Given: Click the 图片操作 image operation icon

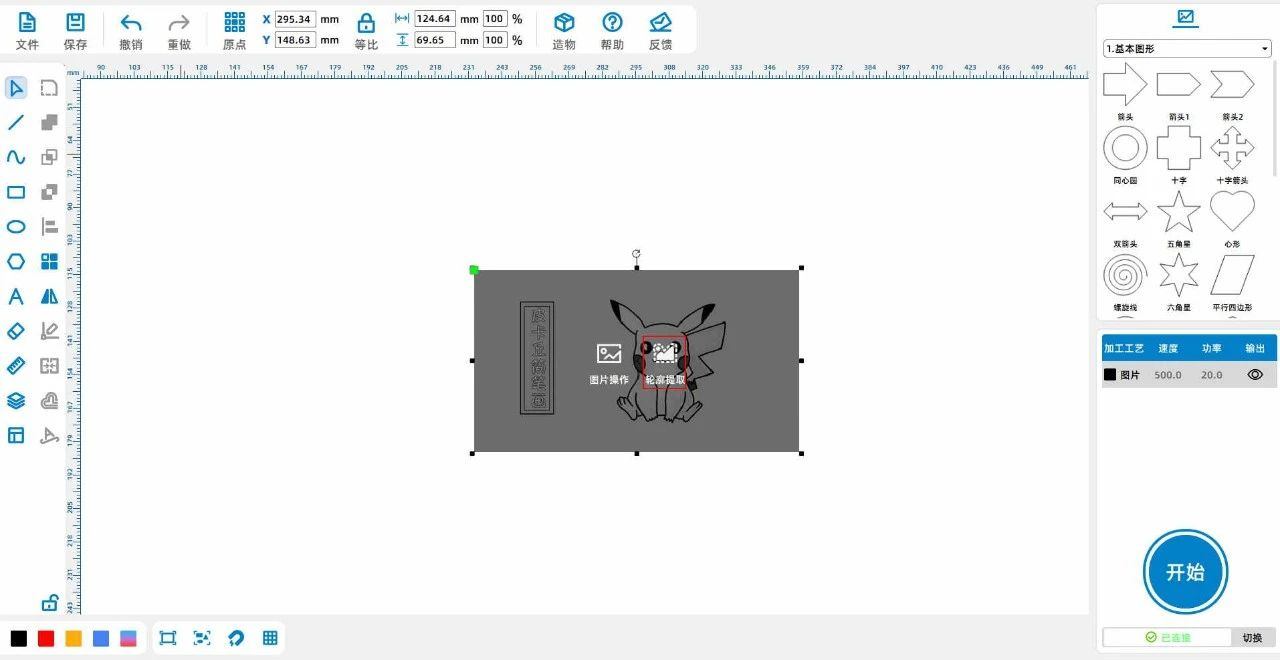Looking at the screenshot, I should pos(608,353).
